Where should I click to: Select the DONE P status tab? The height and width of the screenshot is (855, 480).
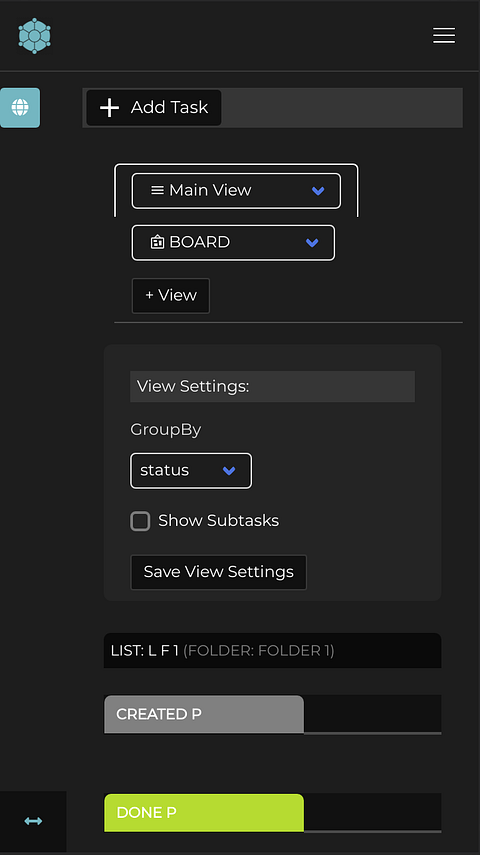(x=204, y=812)
